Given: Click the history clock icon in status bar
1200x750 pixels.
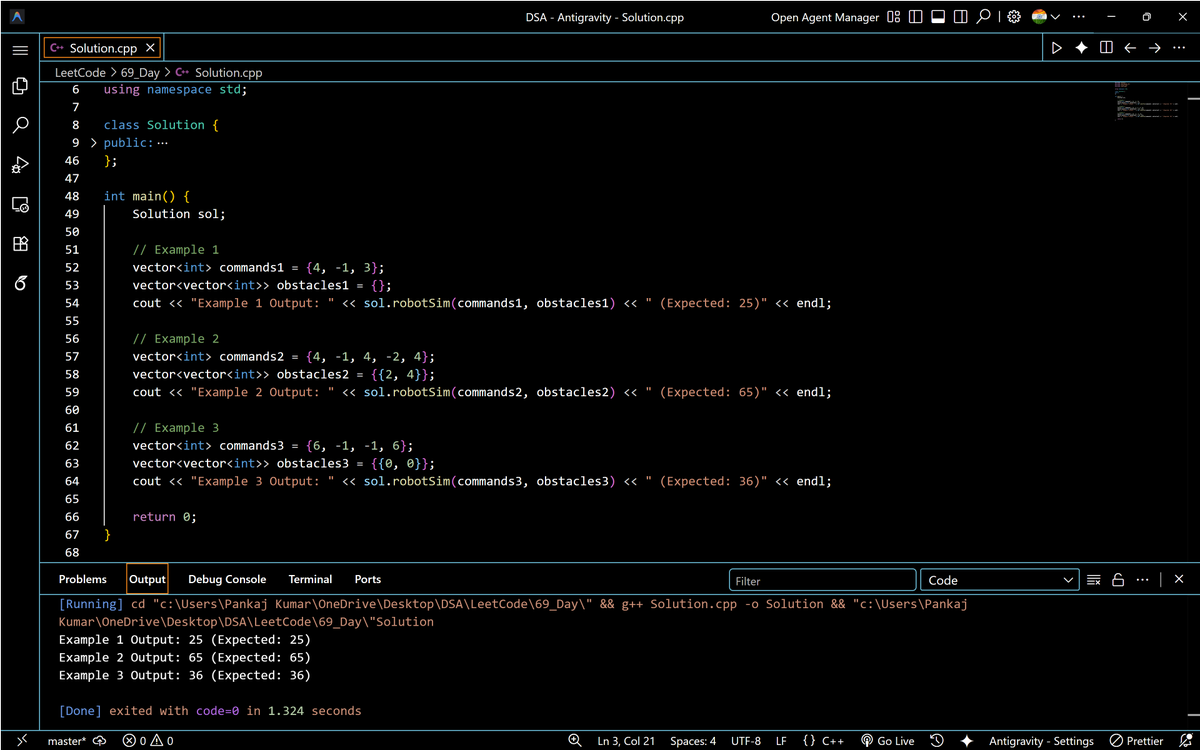Looking at the screenshot, I should 937,741.
